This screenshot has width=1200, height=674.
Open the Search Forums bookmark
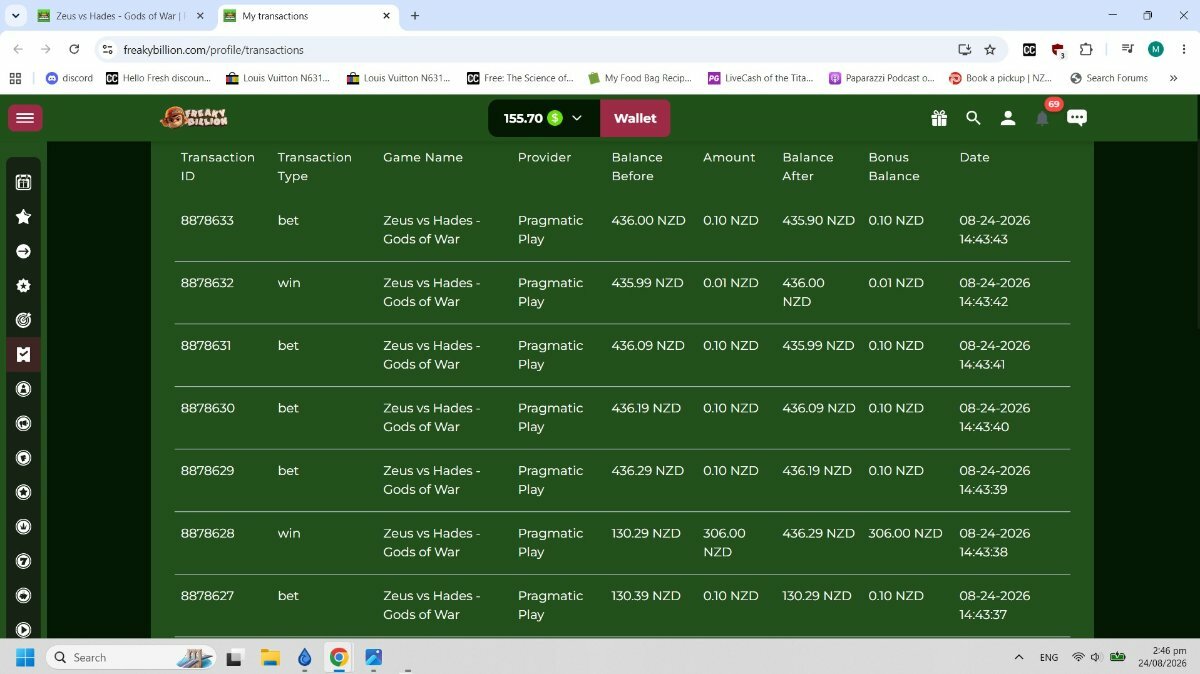point(1108,78)
